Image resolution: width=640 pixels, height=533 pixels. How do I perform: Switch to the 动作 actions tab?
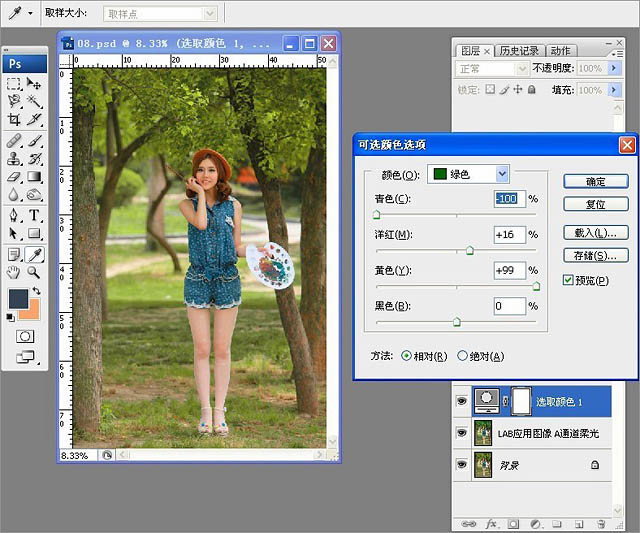coord(560,51)
